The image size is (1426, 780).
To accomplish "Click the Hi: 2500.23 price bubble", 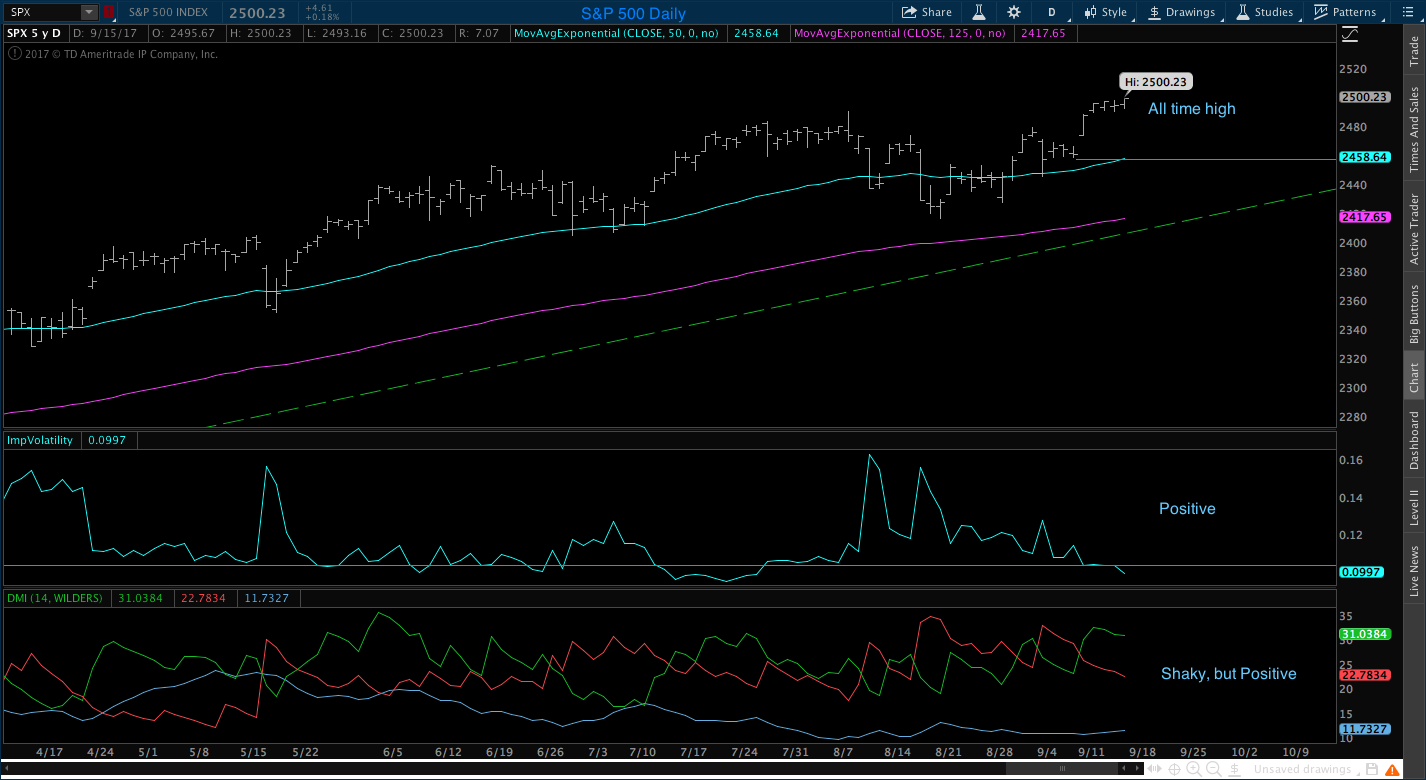I will click(1156, 82).
